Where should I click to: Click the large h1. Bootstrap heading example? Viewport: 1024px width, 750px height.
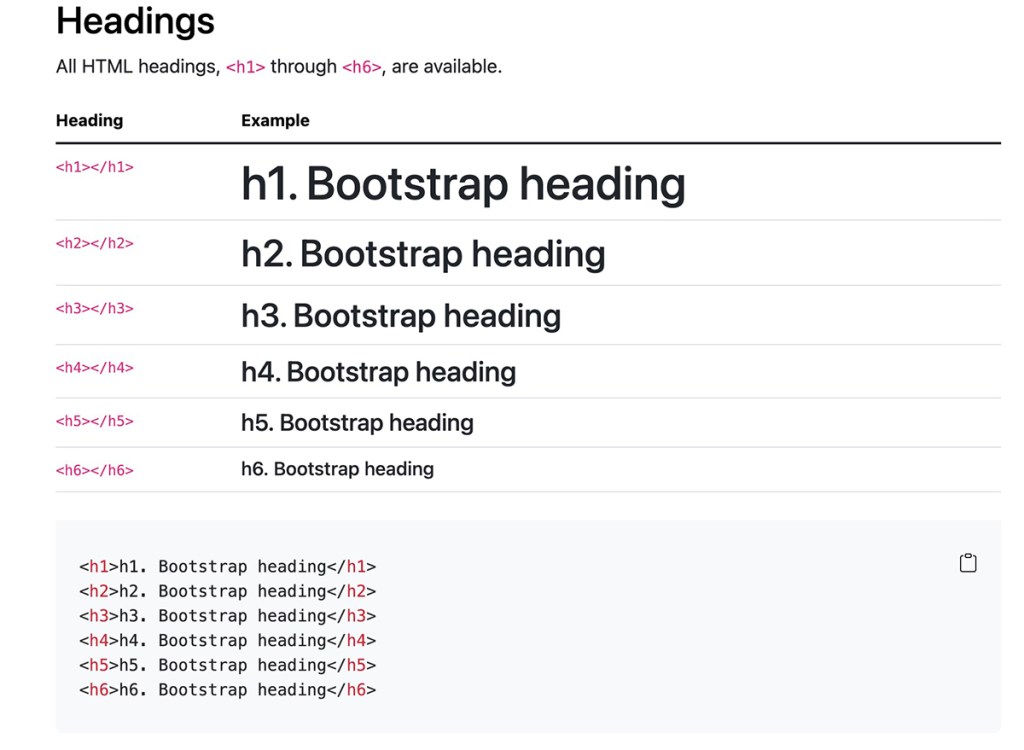point(463,184)
